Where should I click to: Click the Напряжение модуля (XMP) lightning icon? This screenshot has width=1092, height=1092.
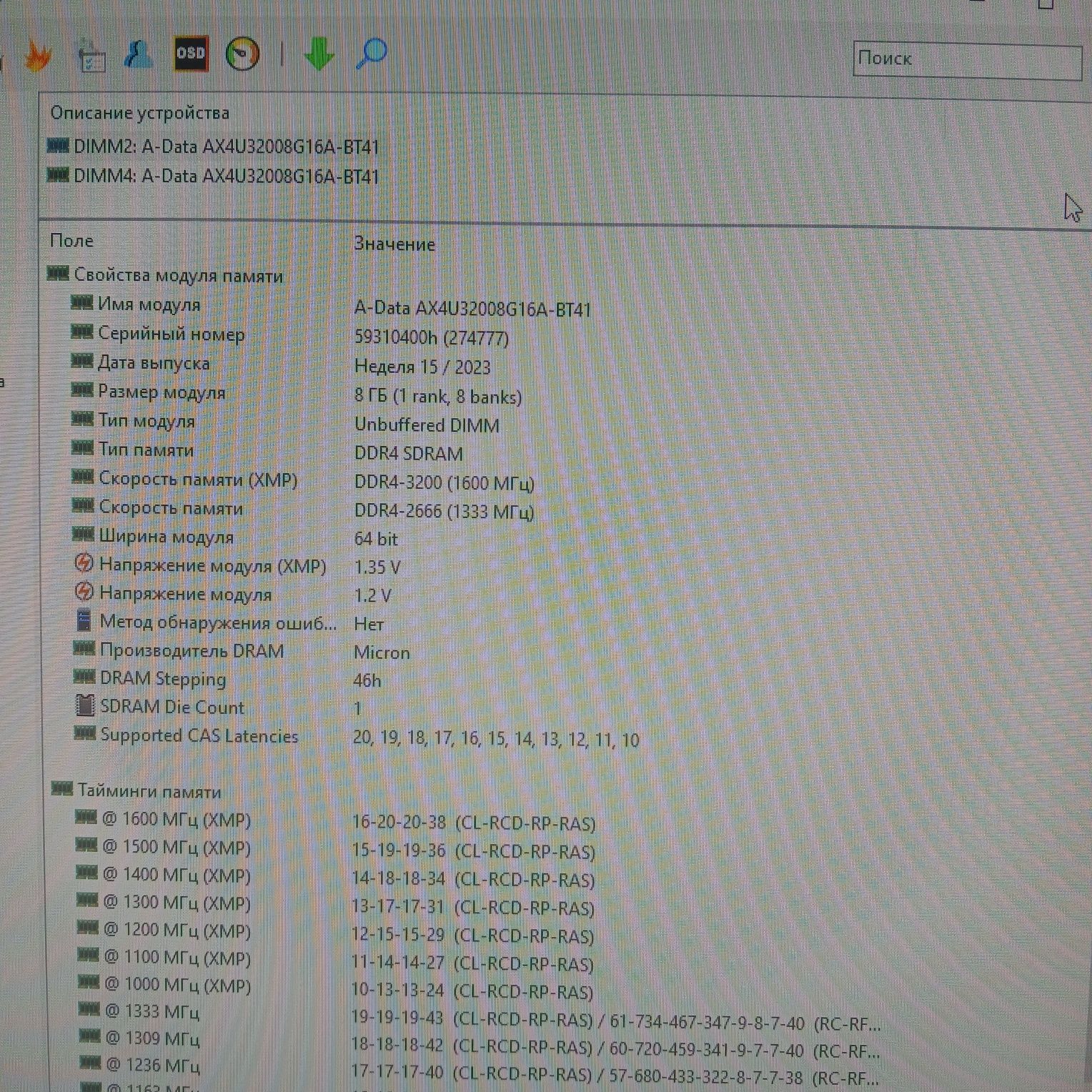point(84,563)
